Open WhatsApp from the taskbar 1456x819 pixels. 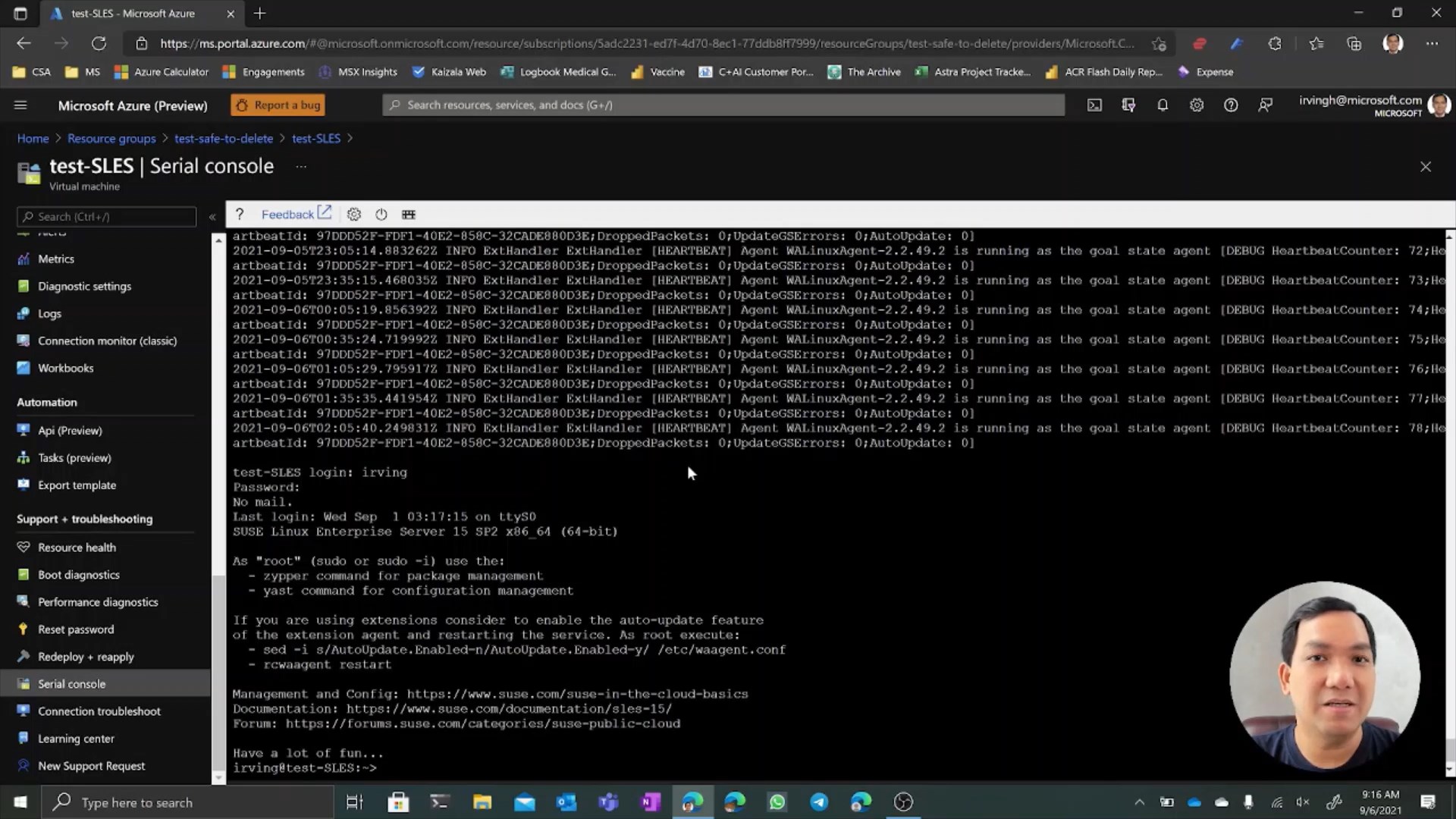pyautogui.click(x=777, y=802)
